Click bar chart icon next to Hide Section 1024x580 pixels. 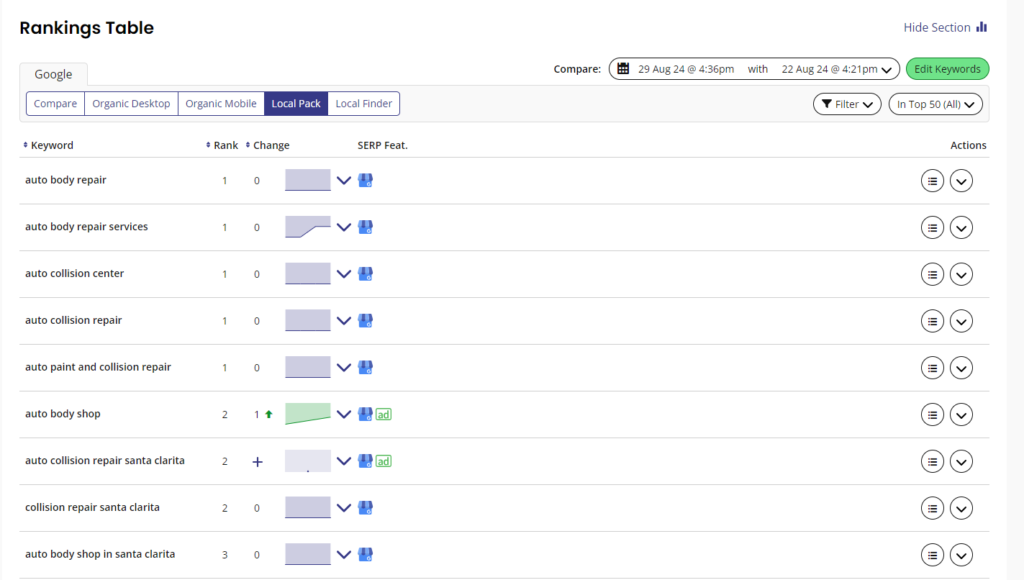[982, 27]
